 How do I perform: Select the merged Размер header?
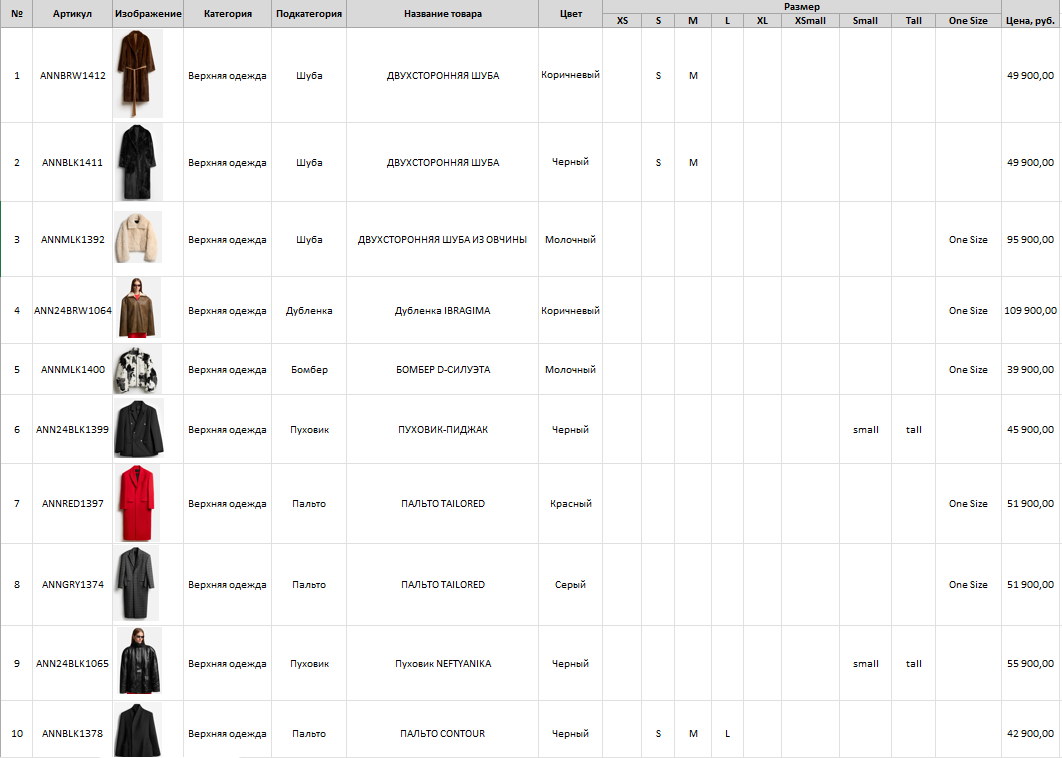[802, 7]
